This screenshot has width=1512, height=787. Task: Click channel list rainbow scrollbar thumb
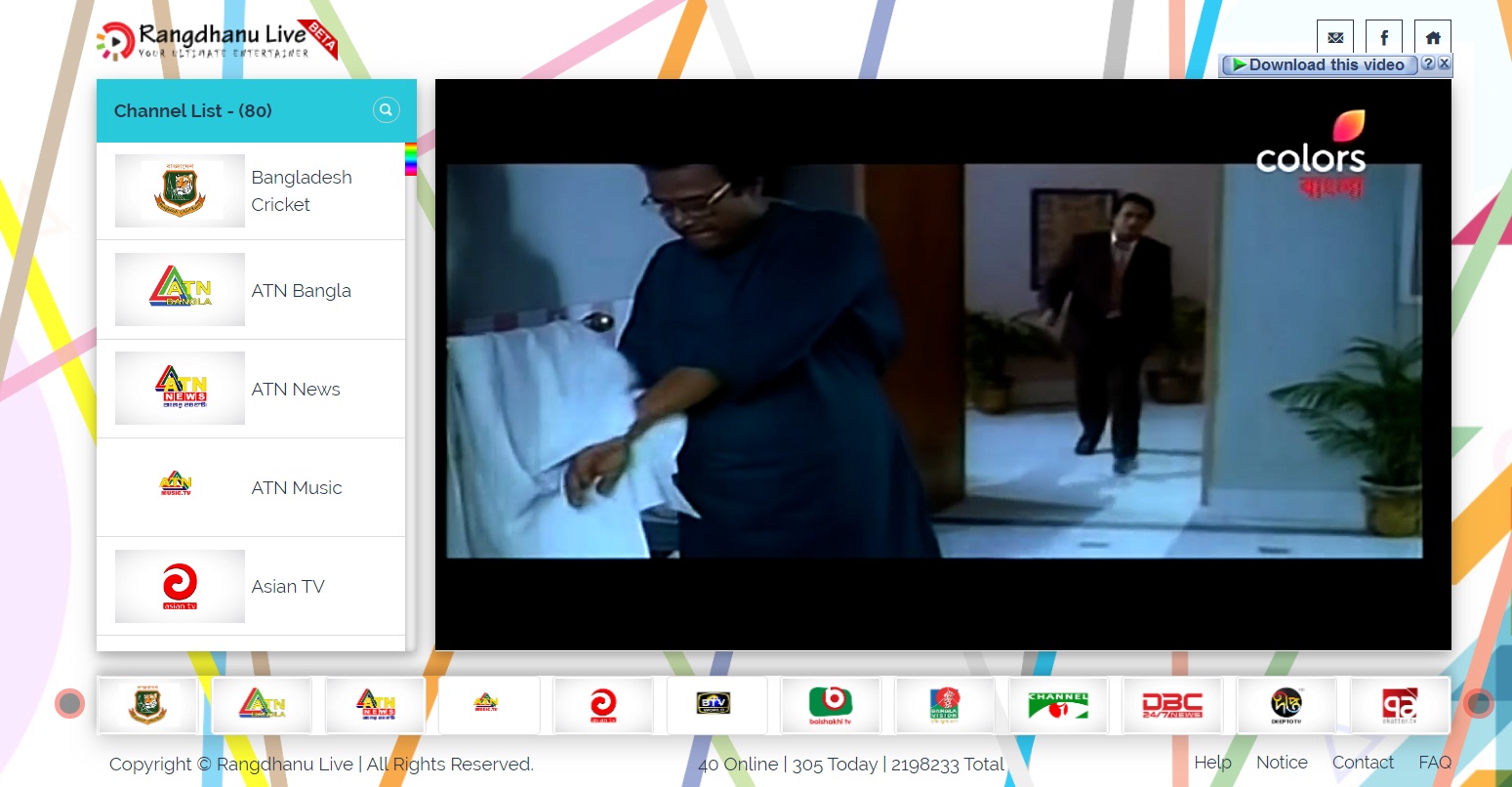(x=411, y=159)
